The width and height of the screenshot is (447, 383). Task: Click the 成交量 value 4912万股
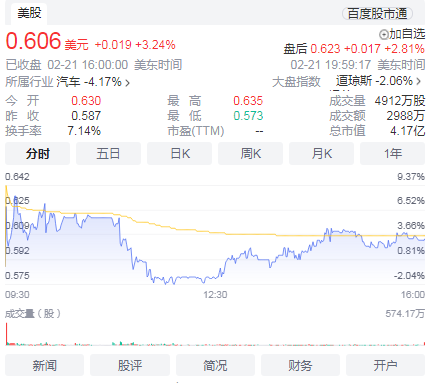coord(400,101)
